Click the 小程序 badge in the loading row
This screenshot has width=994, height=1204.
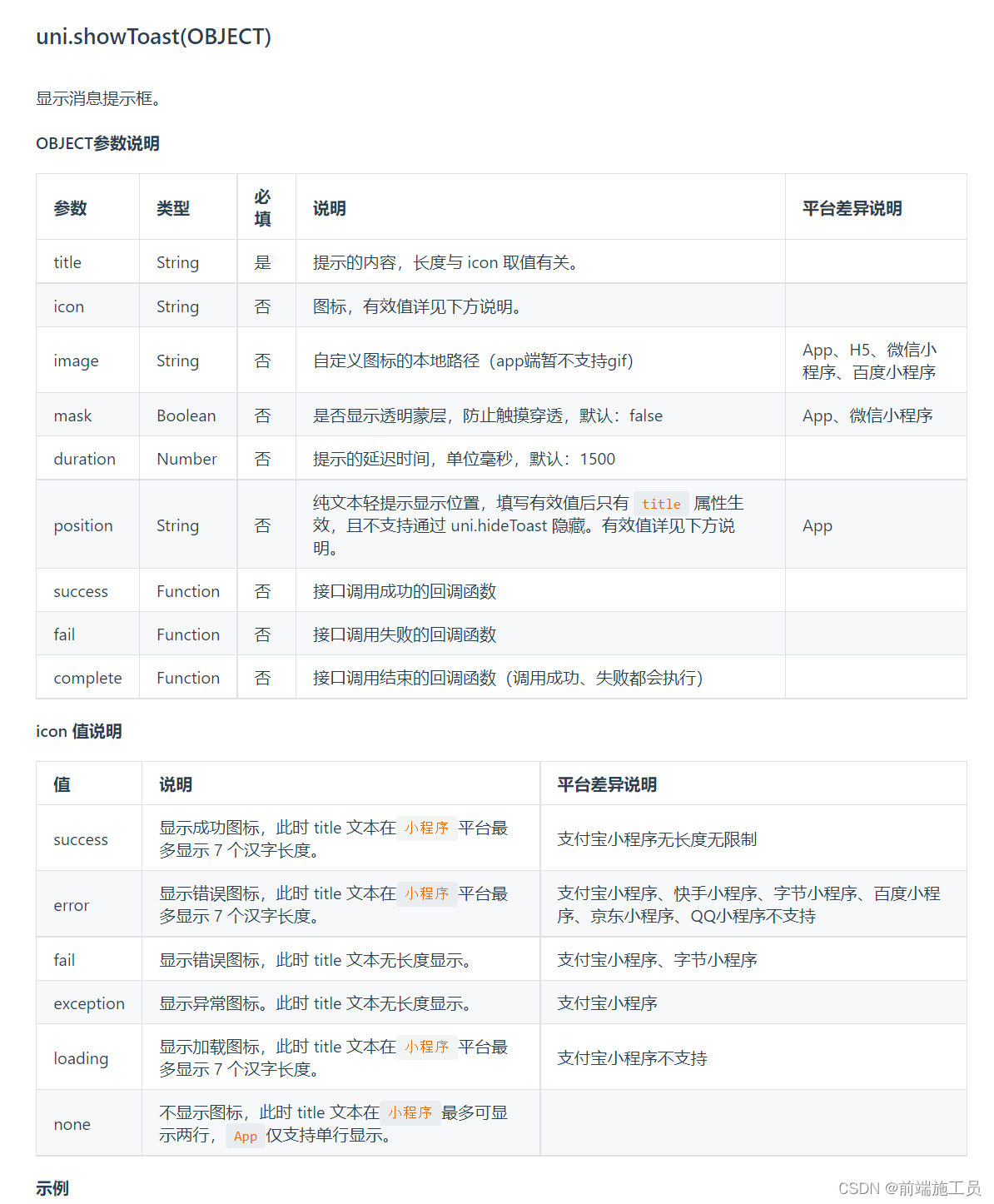coord(426,1047)
